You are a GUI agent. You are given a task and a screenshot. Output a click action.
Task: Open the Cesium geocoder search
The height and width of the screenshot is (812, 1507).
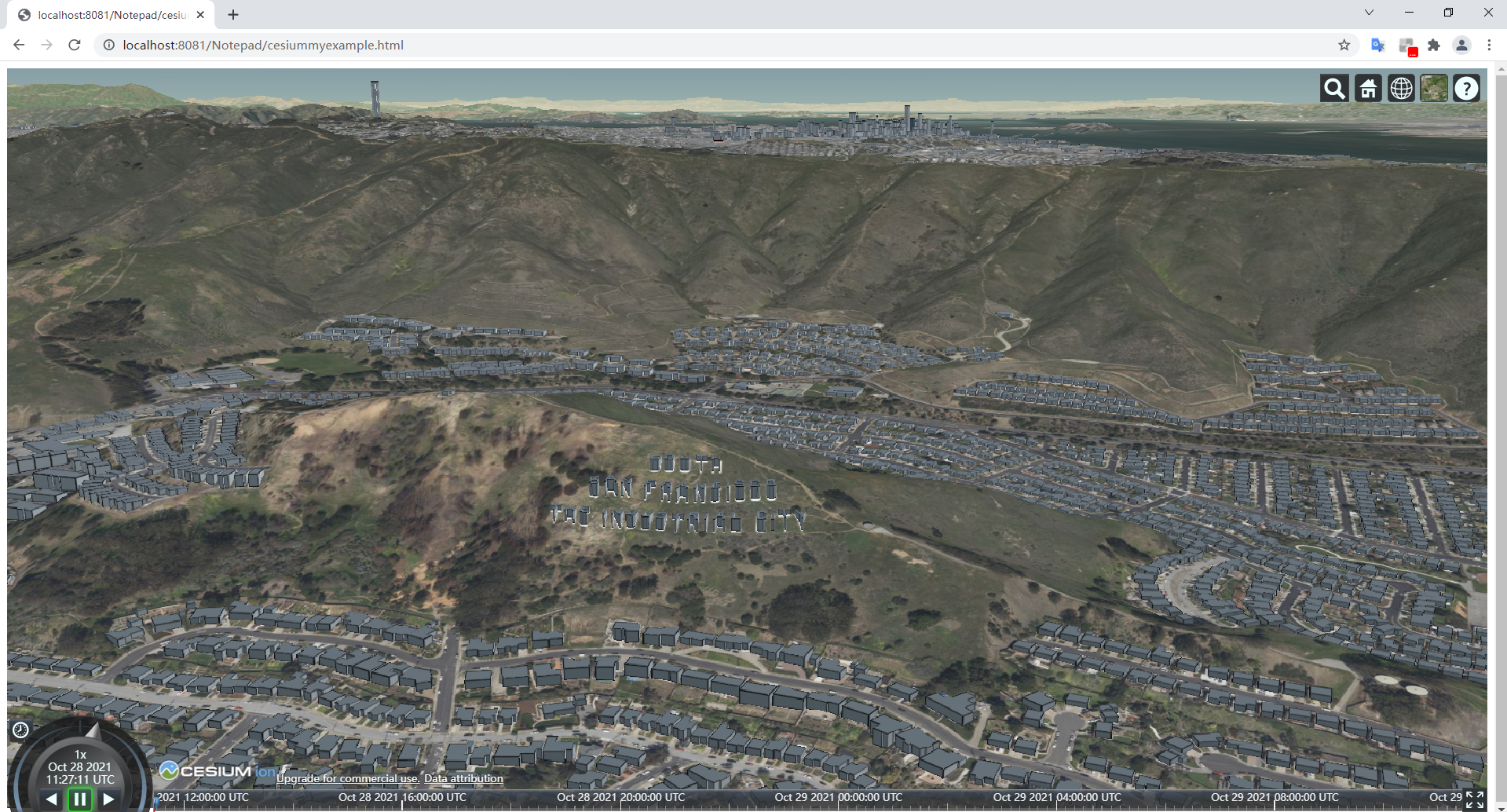(x=1334, y=89)
